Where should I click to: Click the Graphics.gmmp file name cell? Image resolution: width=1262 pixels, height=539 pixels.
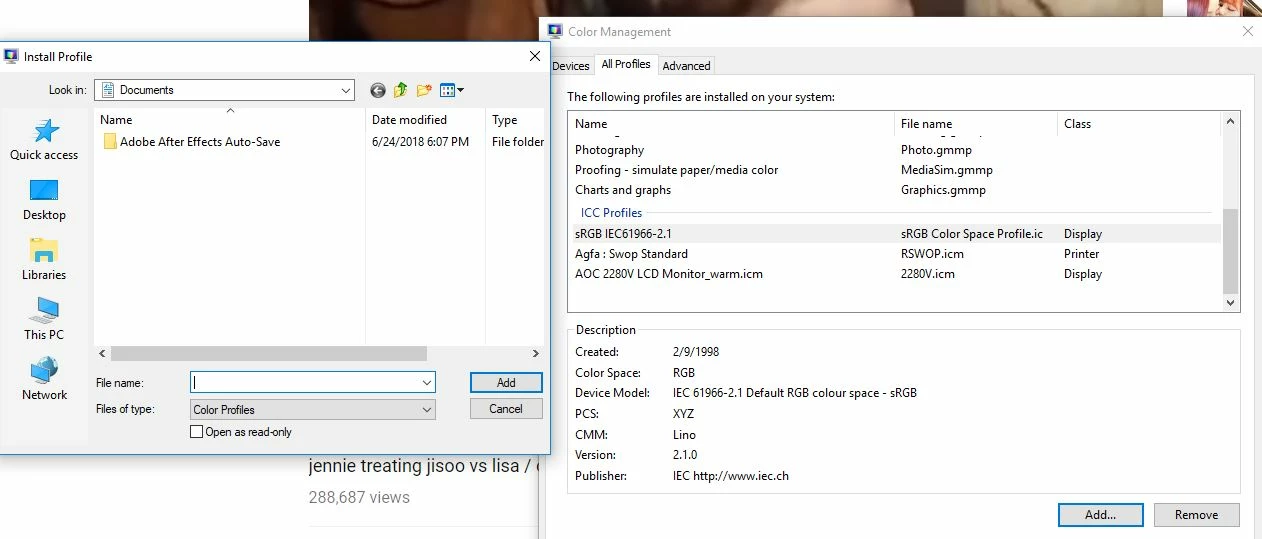(x=943, y=190)
